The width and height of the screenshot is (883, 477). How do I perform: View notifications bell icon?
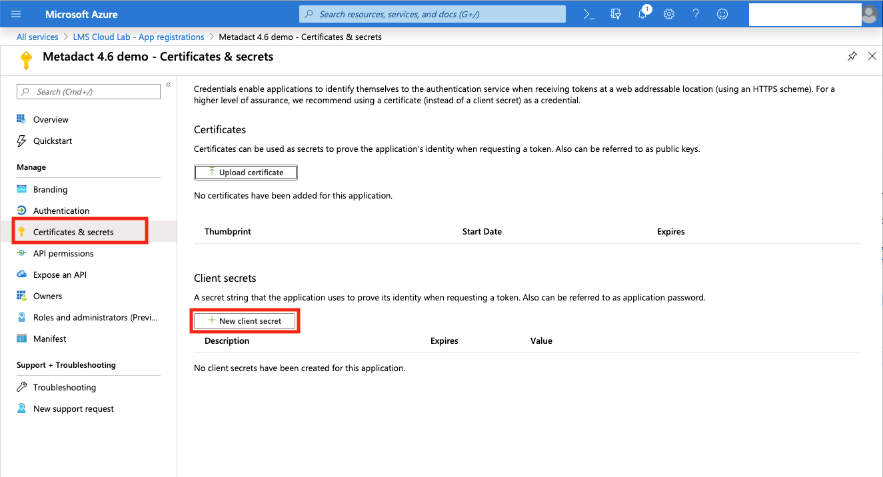tap(643, 14)
